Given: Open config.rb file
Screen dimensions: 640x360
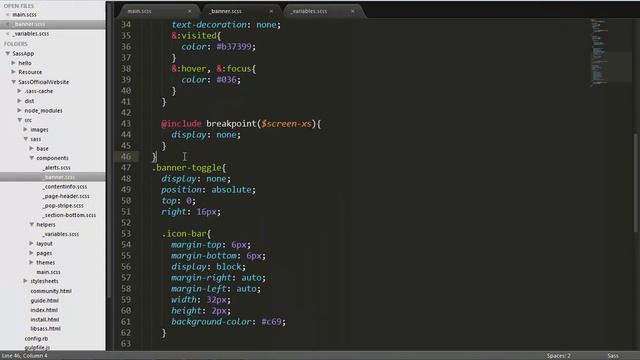Looking at the screenshot, I should click(36, 338).
